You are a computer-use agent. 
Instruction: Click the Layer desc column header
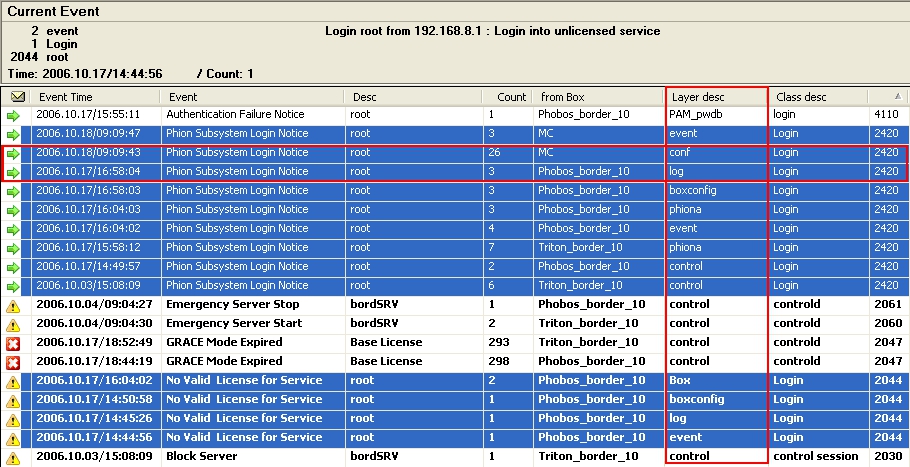(x=716, y=97)
